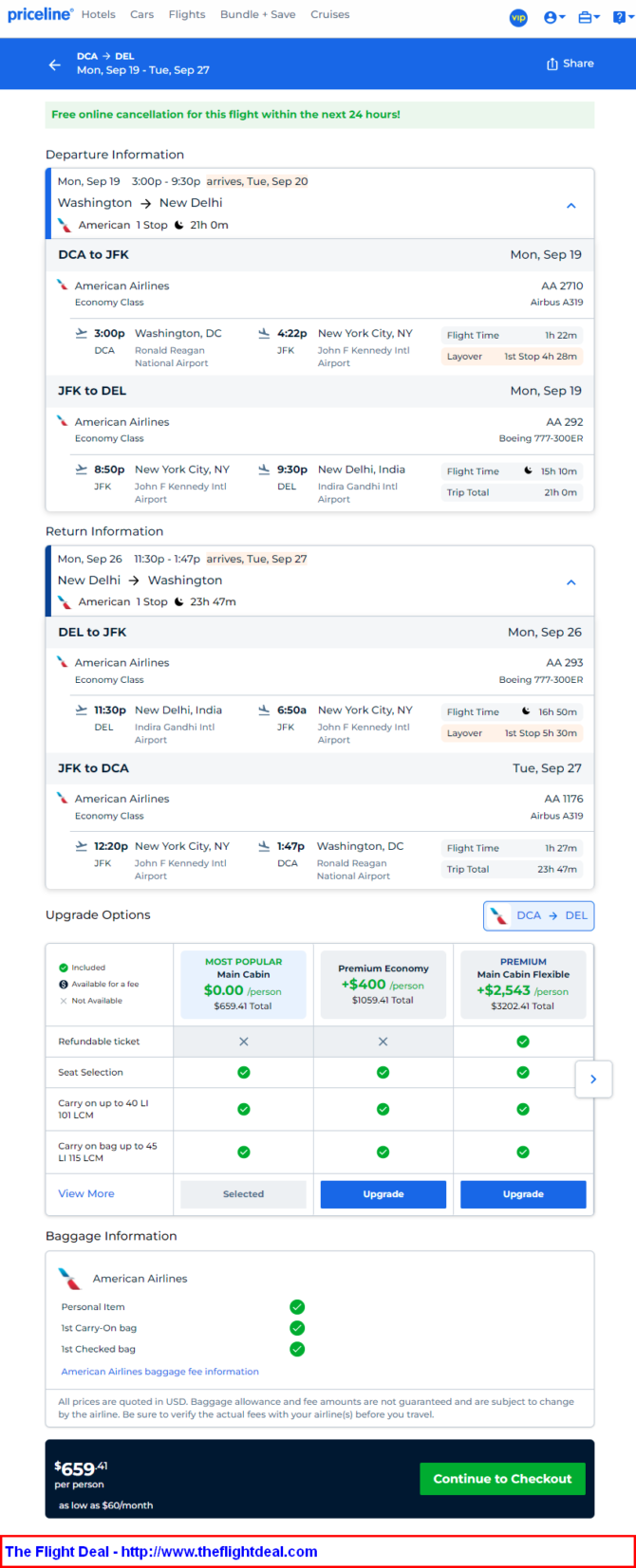Open The Flight Deal website link
This screenshot has width=636, height=1568.
161,1552
